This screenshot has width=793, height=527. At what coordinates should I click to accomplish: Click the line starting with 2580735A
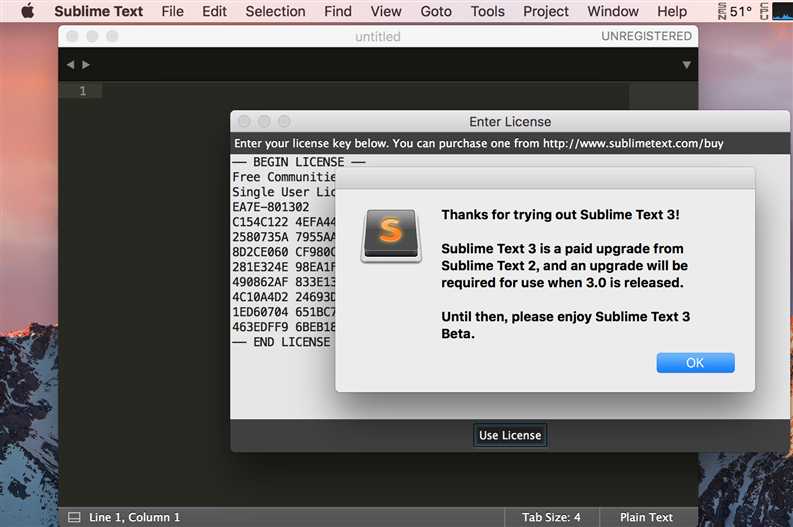point(284,237)
